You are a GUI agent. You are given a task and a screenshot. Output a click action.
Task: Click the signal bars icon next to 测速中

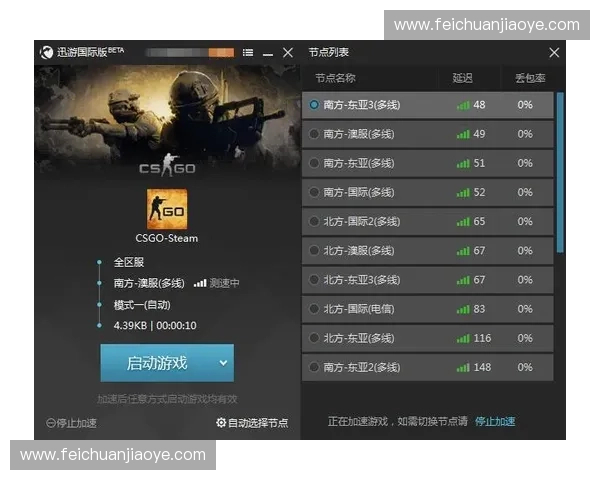[200, 283]
